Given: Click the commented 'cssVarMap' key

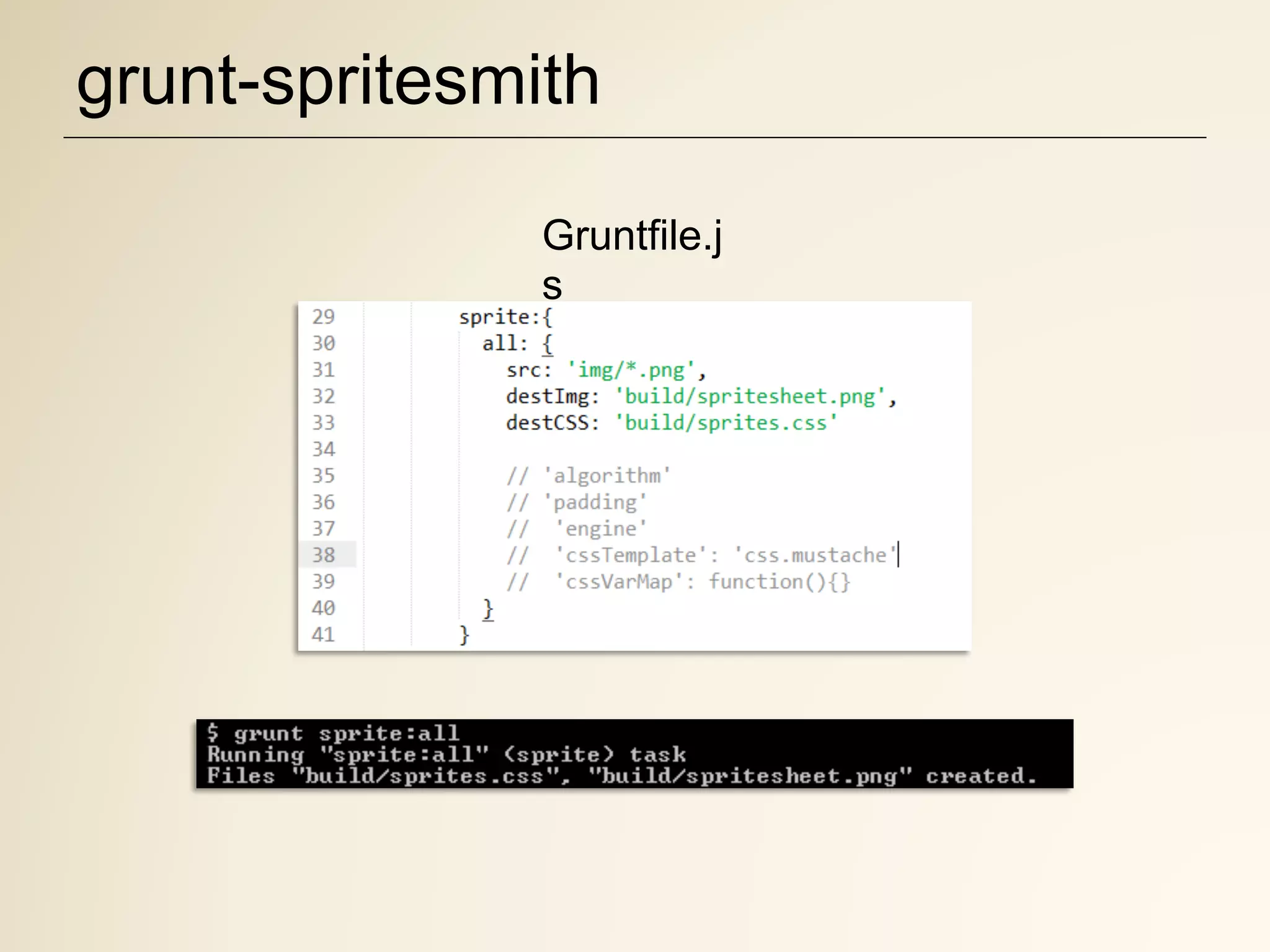Looking at the screenshot, I should [619, 583].
